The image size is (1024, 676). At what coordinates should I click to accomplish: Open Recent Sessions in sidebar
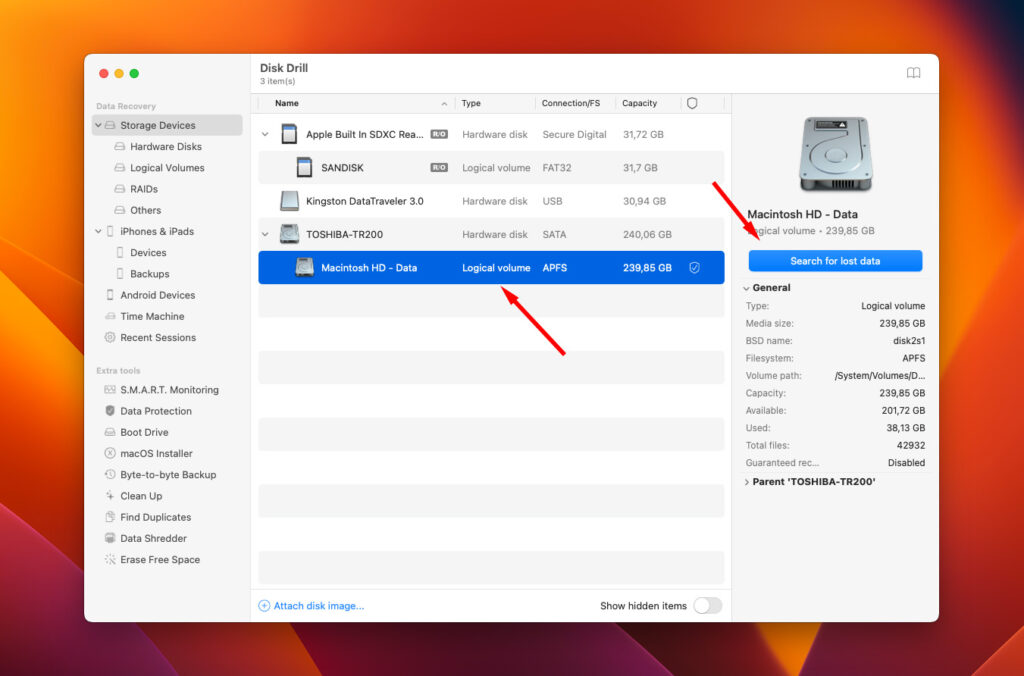(x=158, y=337)
